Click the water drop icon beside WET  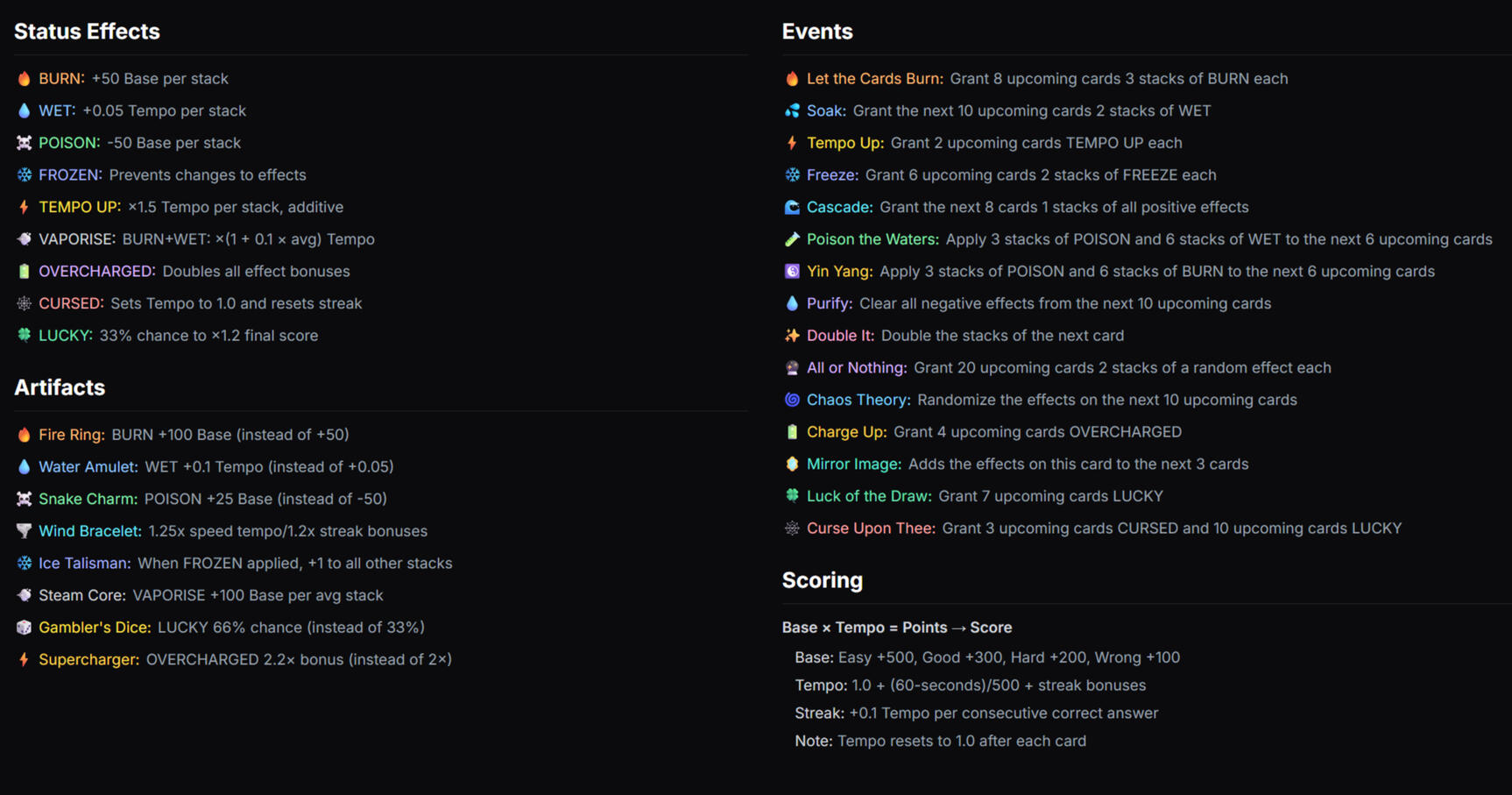24,111
